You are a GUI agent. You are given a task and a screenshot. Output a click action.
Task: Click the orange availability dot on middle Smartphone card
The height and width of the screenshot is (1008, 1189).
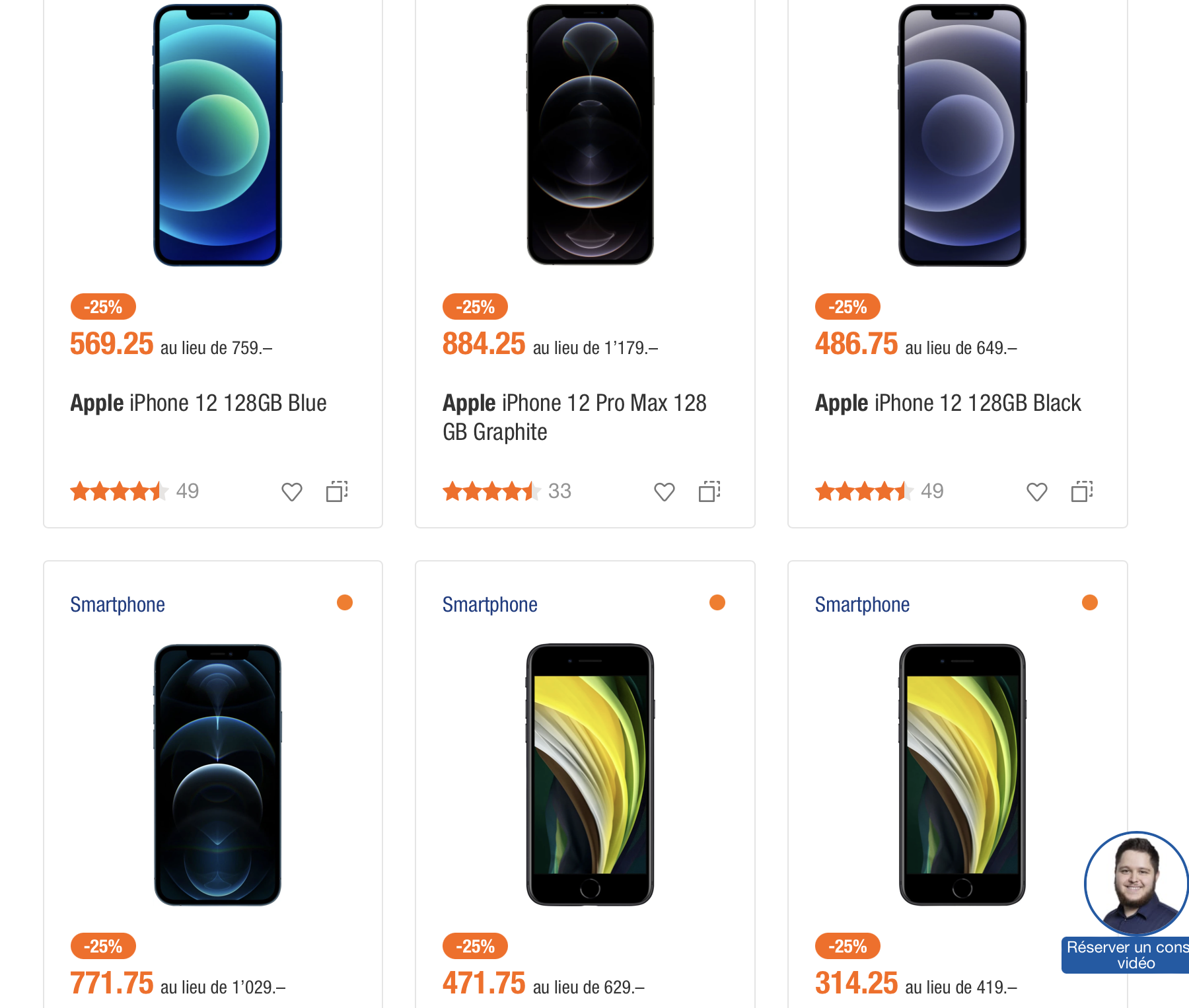(717, 602)
